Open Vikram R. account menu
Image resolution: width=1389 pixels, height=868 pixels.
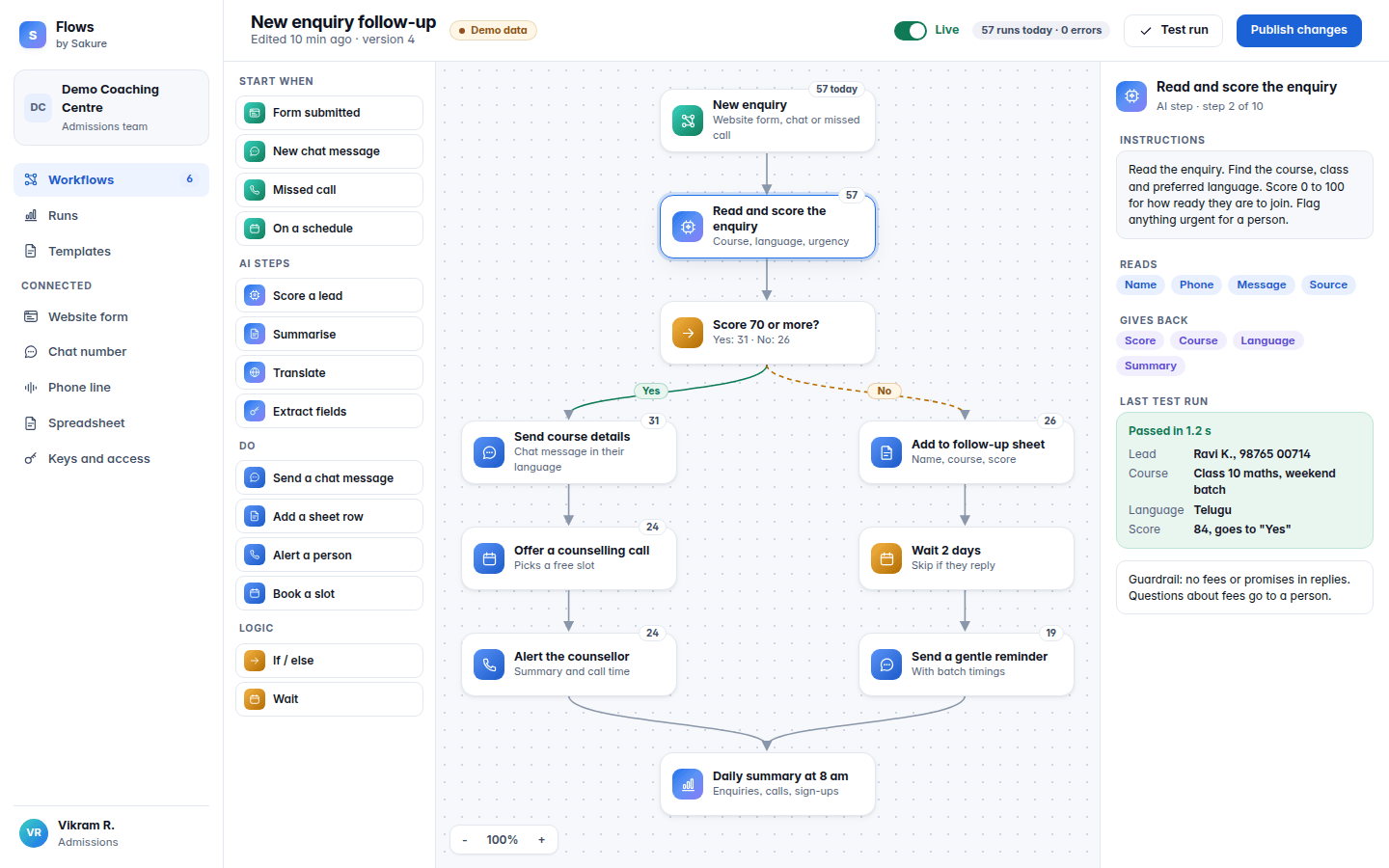pyautogui.click(x=111, y=833)
